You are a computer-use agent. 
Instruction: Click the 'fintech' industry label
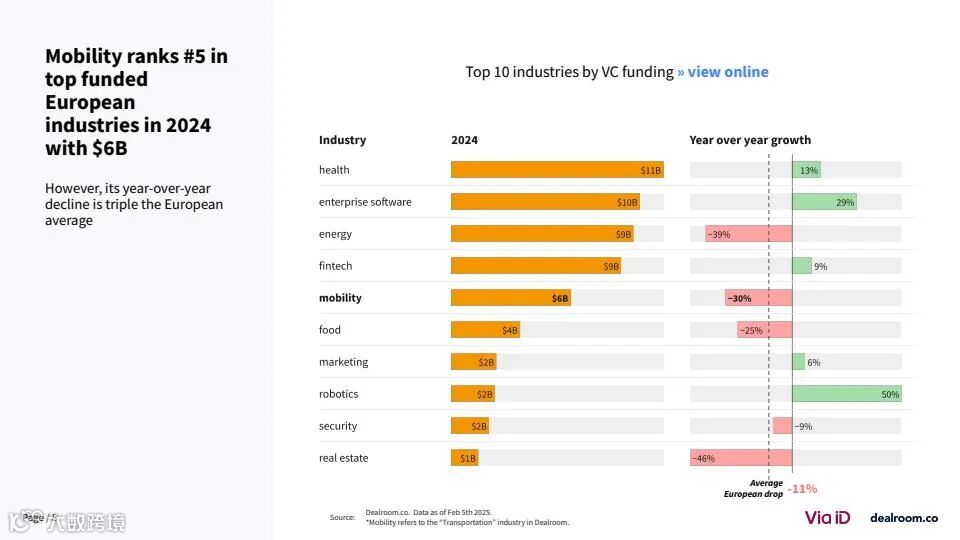pos(335,266)
